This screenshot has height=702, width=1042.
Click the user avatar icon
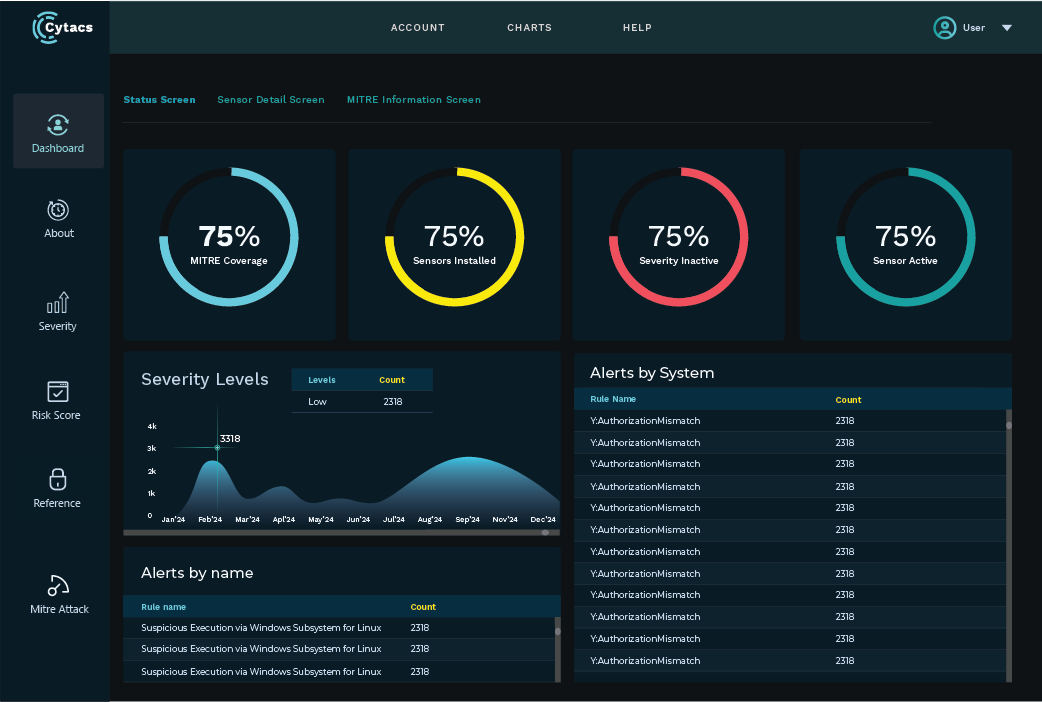pos(944,28)
